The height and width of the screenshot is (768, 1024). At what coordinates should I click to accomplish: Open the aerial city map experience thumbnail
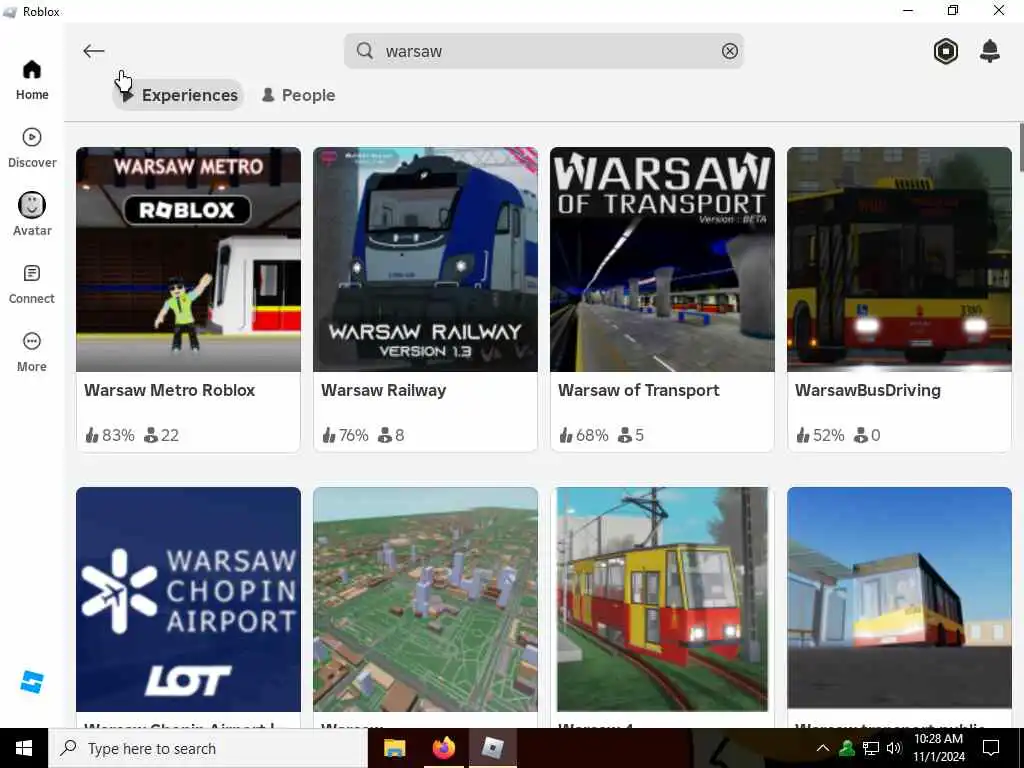coord(425,600)
